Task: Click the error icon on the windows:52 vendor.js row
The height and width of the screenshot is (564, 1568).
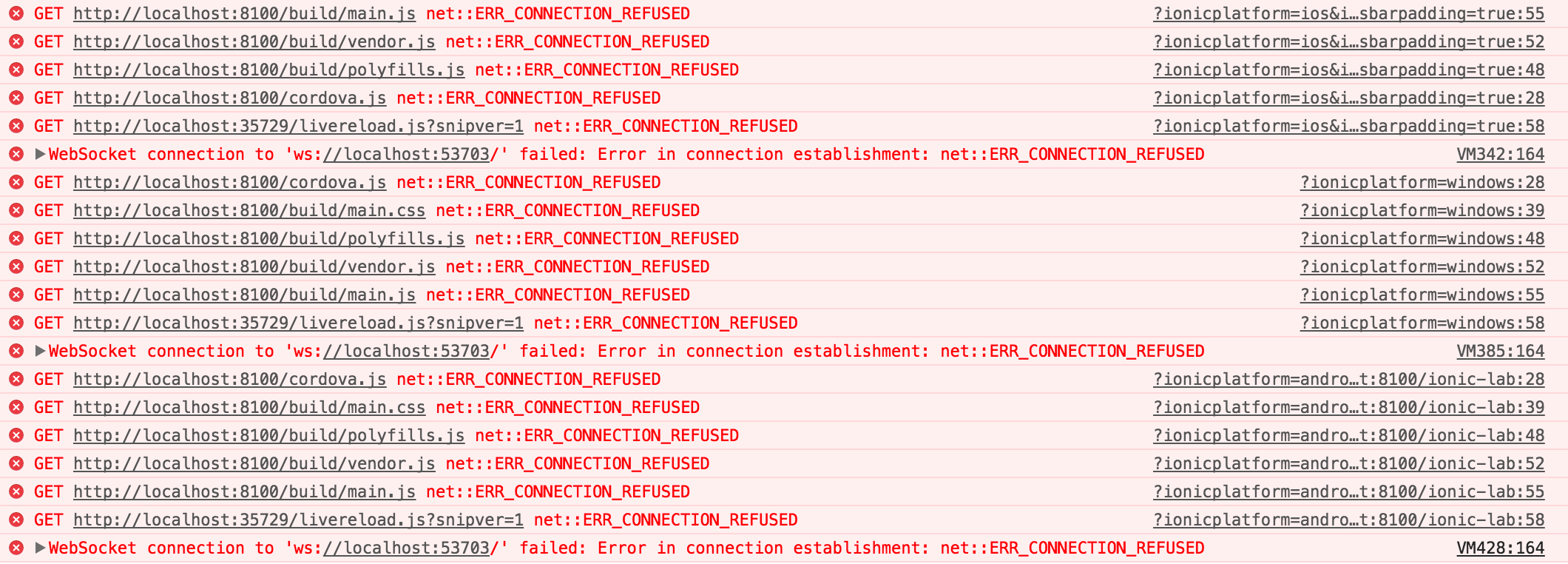Action: pos(16,266)
